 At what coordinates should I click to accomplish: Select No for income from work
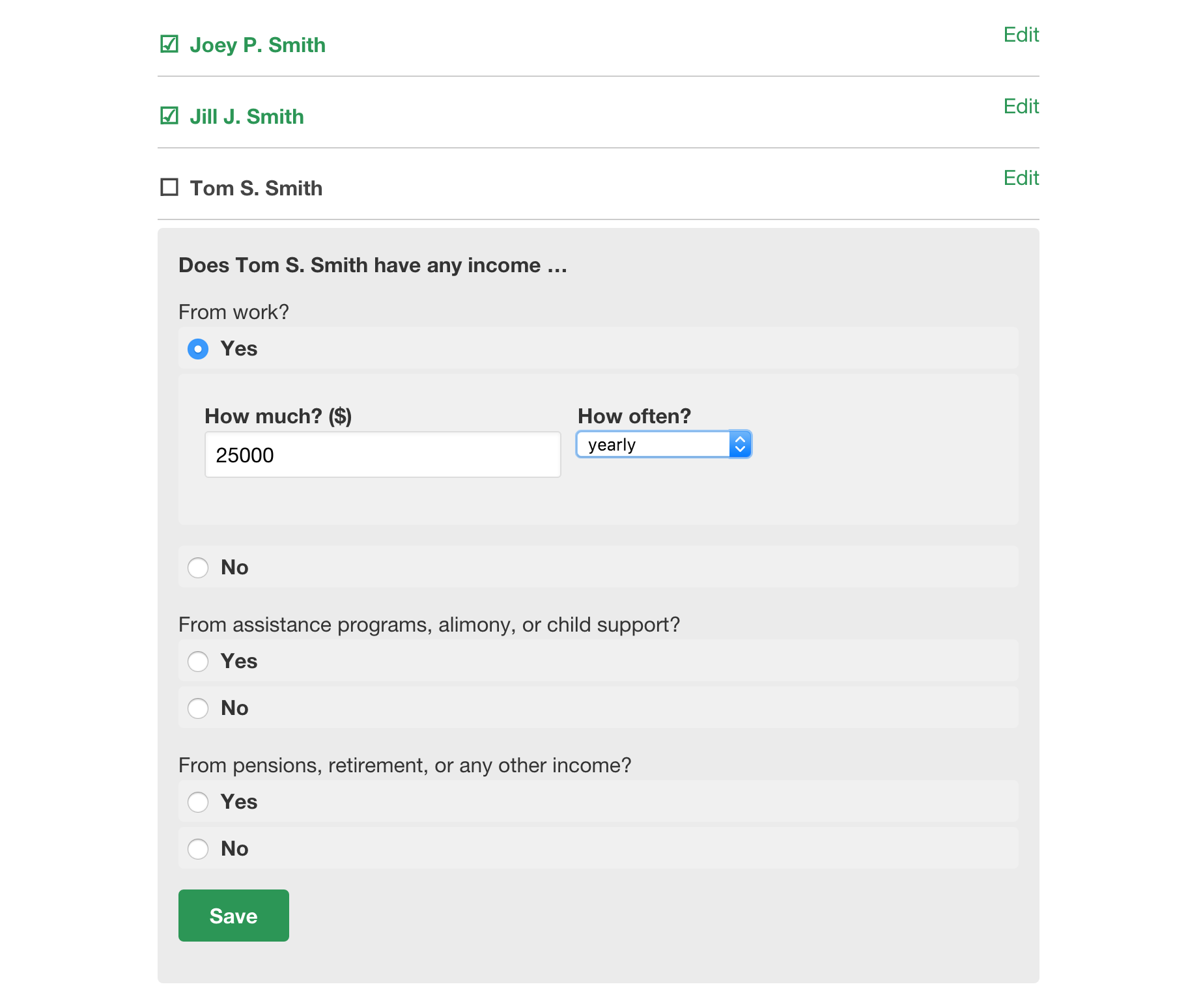198,568
